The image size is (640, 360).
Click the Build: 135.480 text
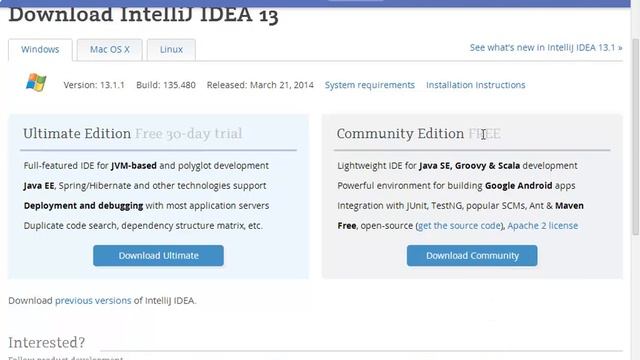[166, 85]
